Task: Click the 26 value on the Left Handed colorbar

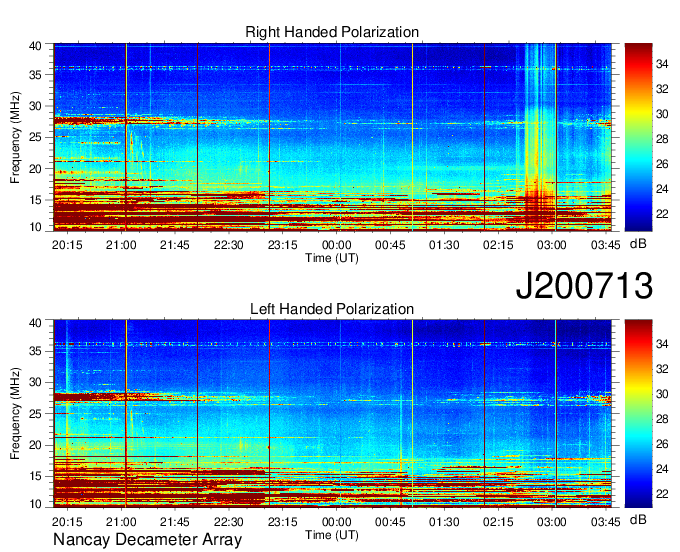Action: click(x=662, y=444)
